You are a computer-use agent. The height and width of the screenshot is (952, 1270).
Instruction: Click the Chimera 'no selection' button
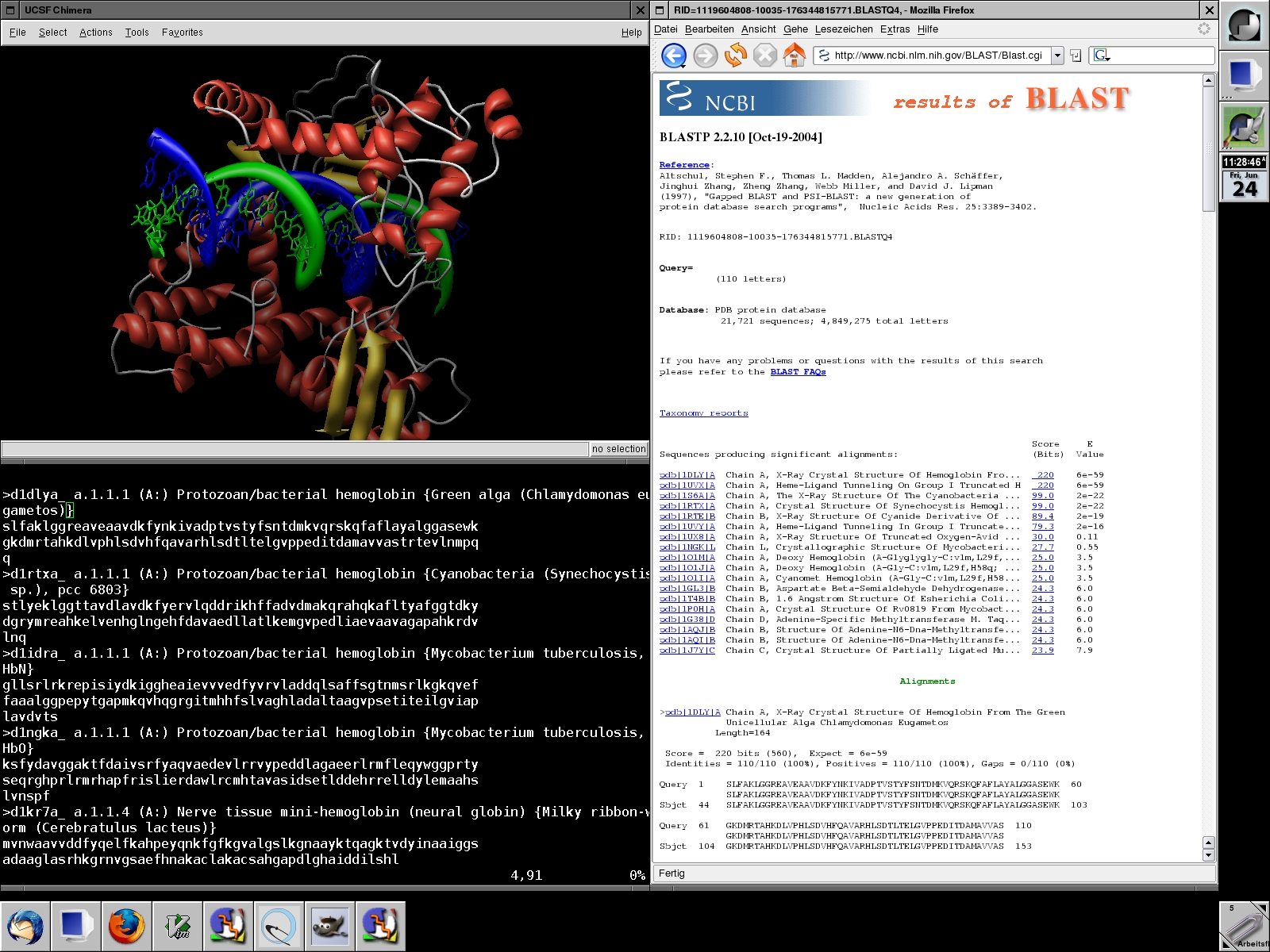[x=619, y=449]
